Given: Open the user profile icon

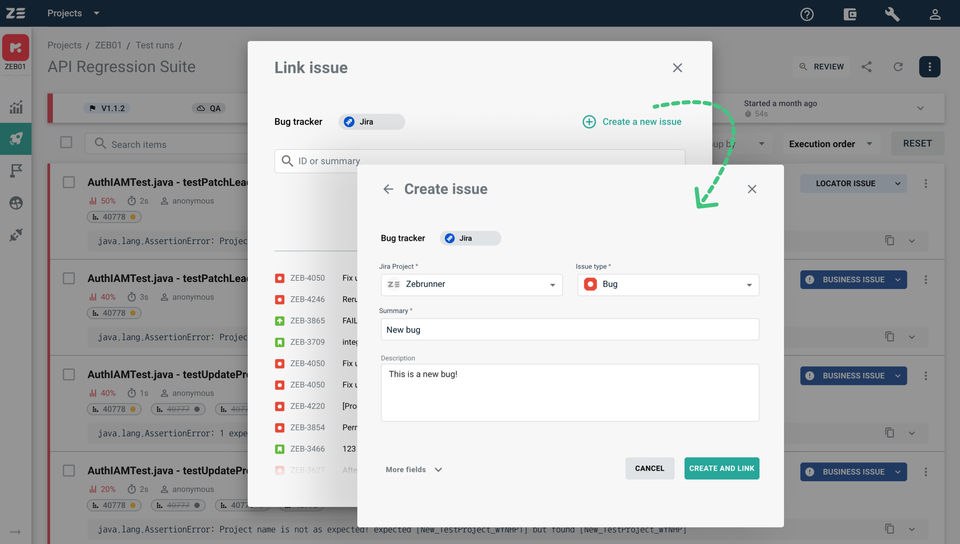Looking at the screenshot, I should coord(935,14).
